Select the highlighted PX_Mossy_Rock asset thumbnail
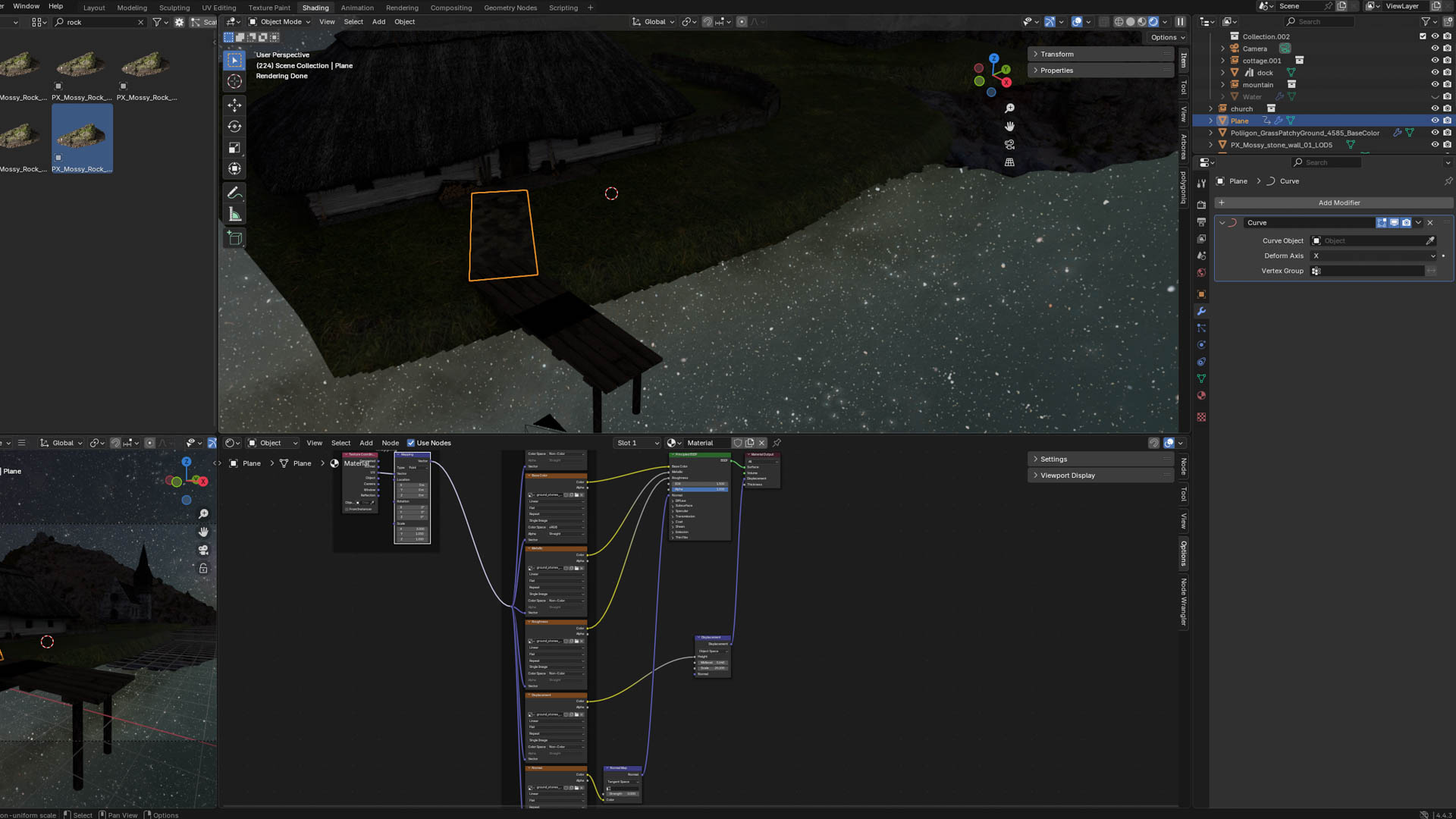This screenshot has height=819, width=1456. 82,137
